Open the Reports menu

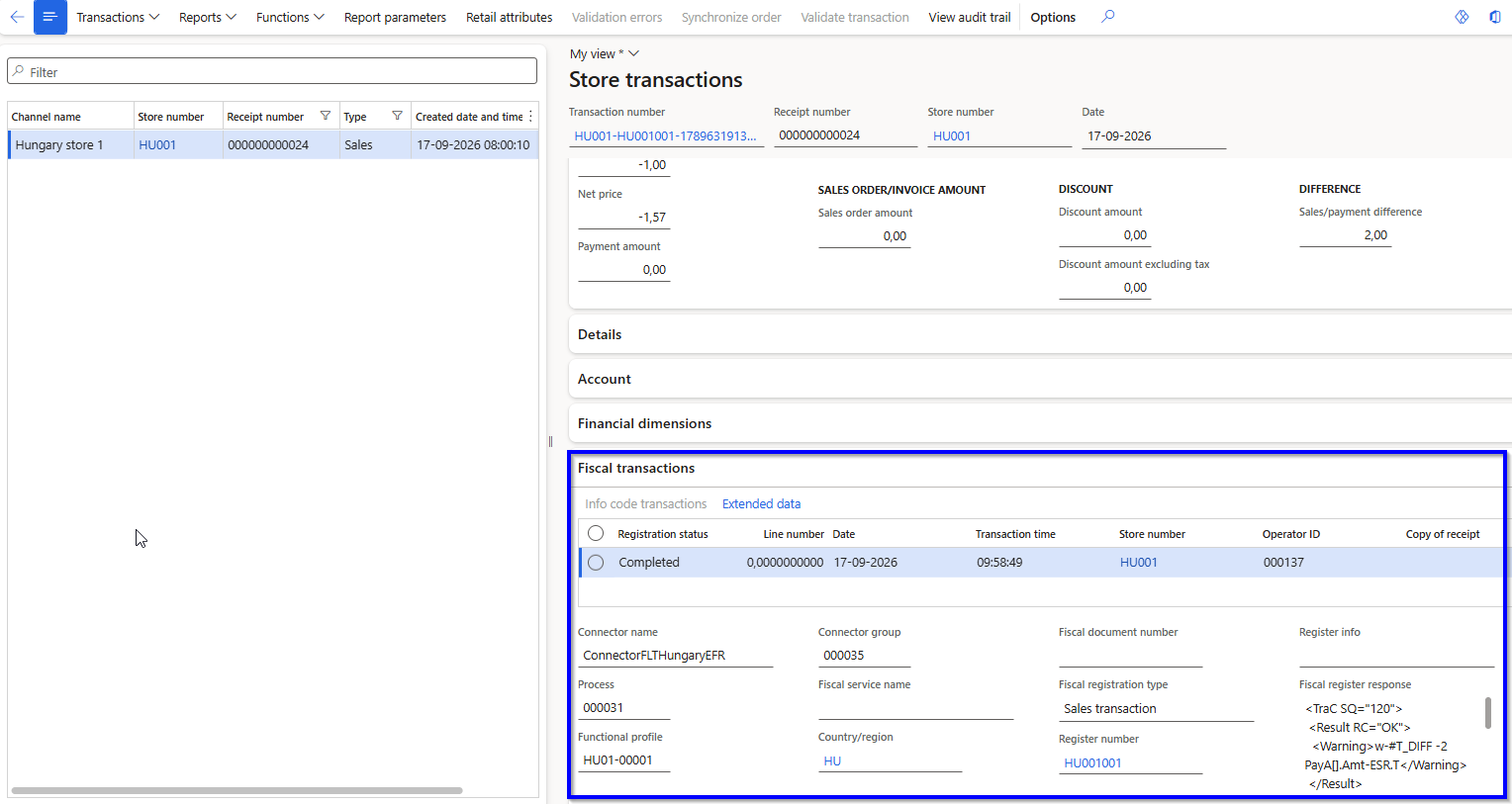pyautogui.click(x=208, y=17)
